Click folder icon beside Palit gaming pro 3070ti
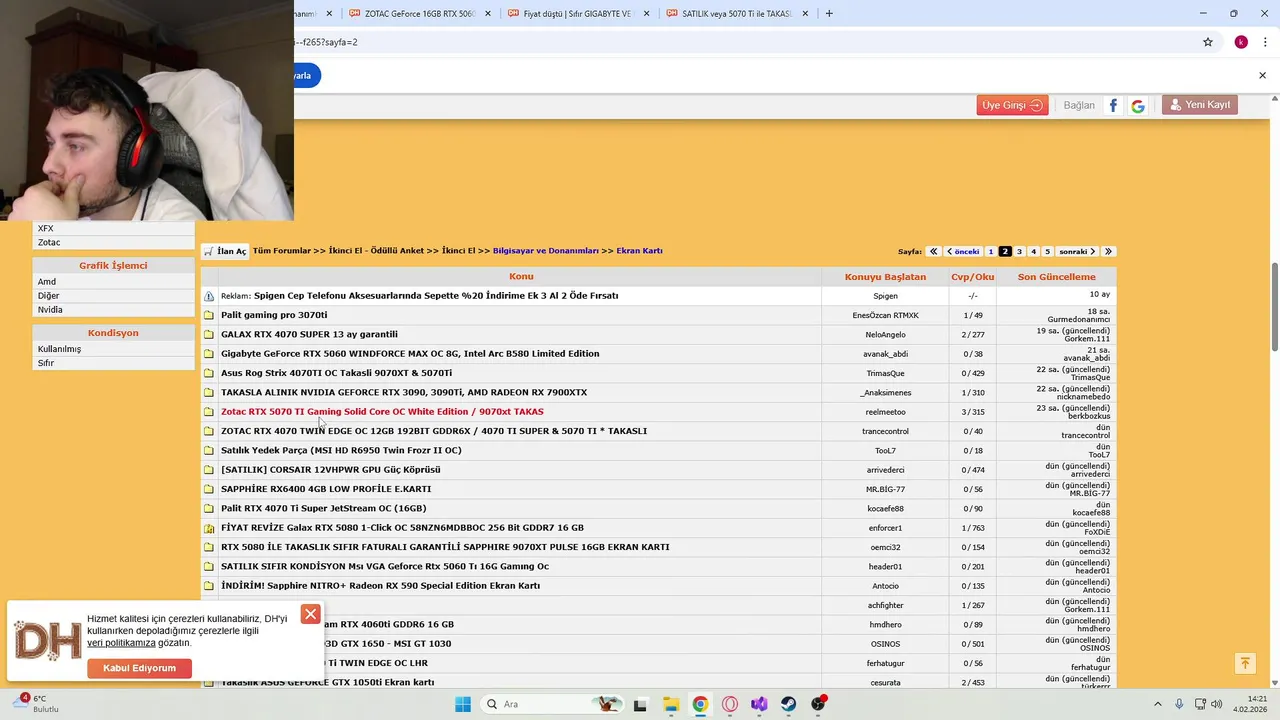This screenshot has width=1280, height=720. (x=209, y=315)
